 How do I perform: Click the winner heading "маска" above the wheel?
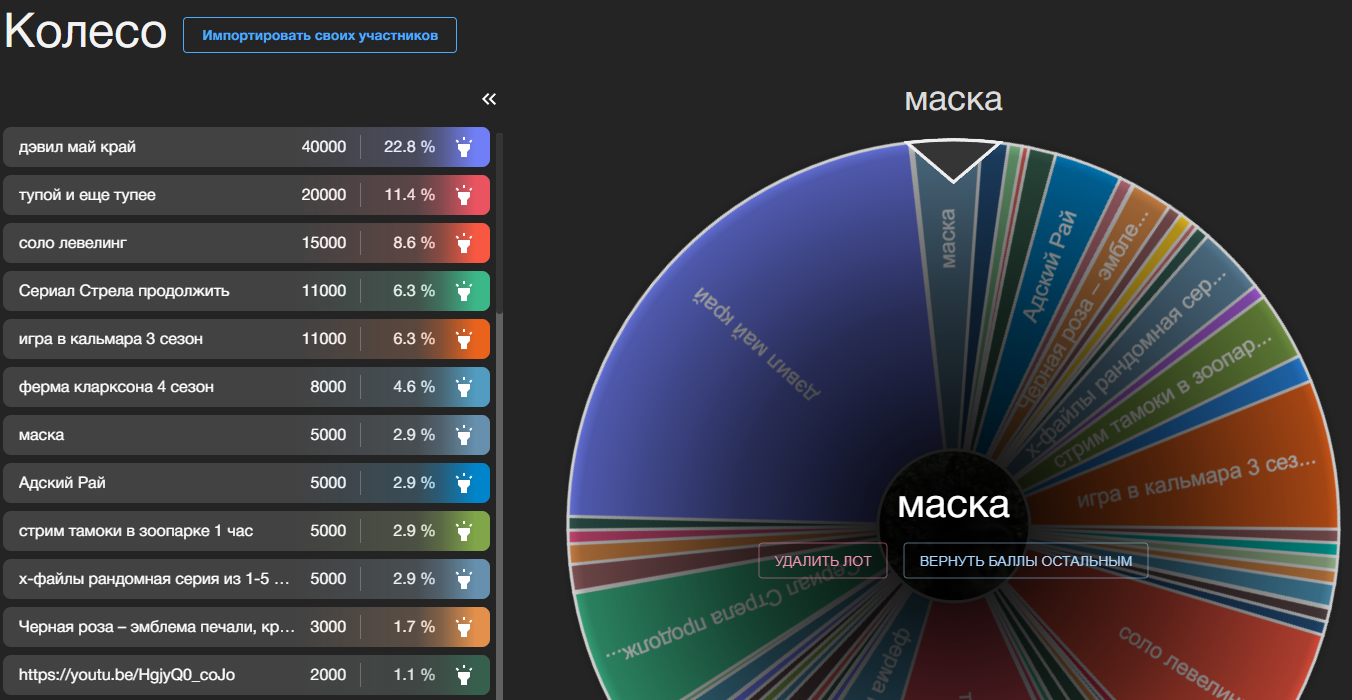(x=953, y=99)
